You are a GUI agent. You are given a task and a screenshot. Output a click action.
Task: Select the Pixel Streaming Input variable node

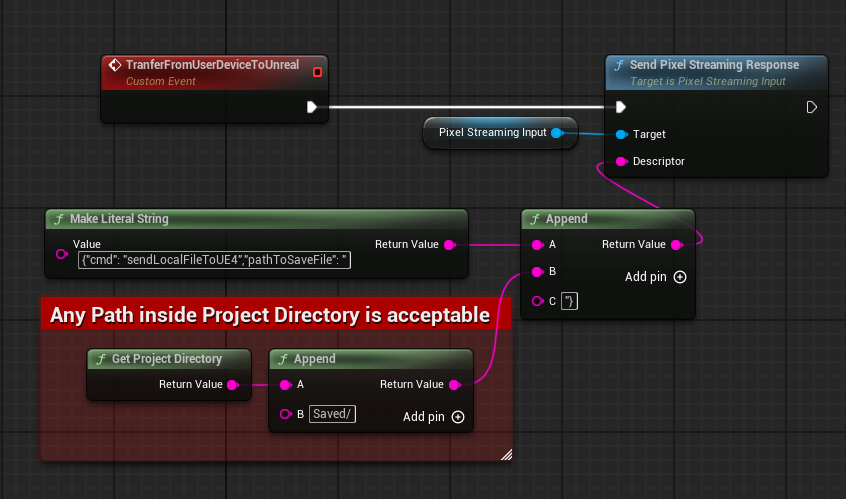(x=492, y=132)
